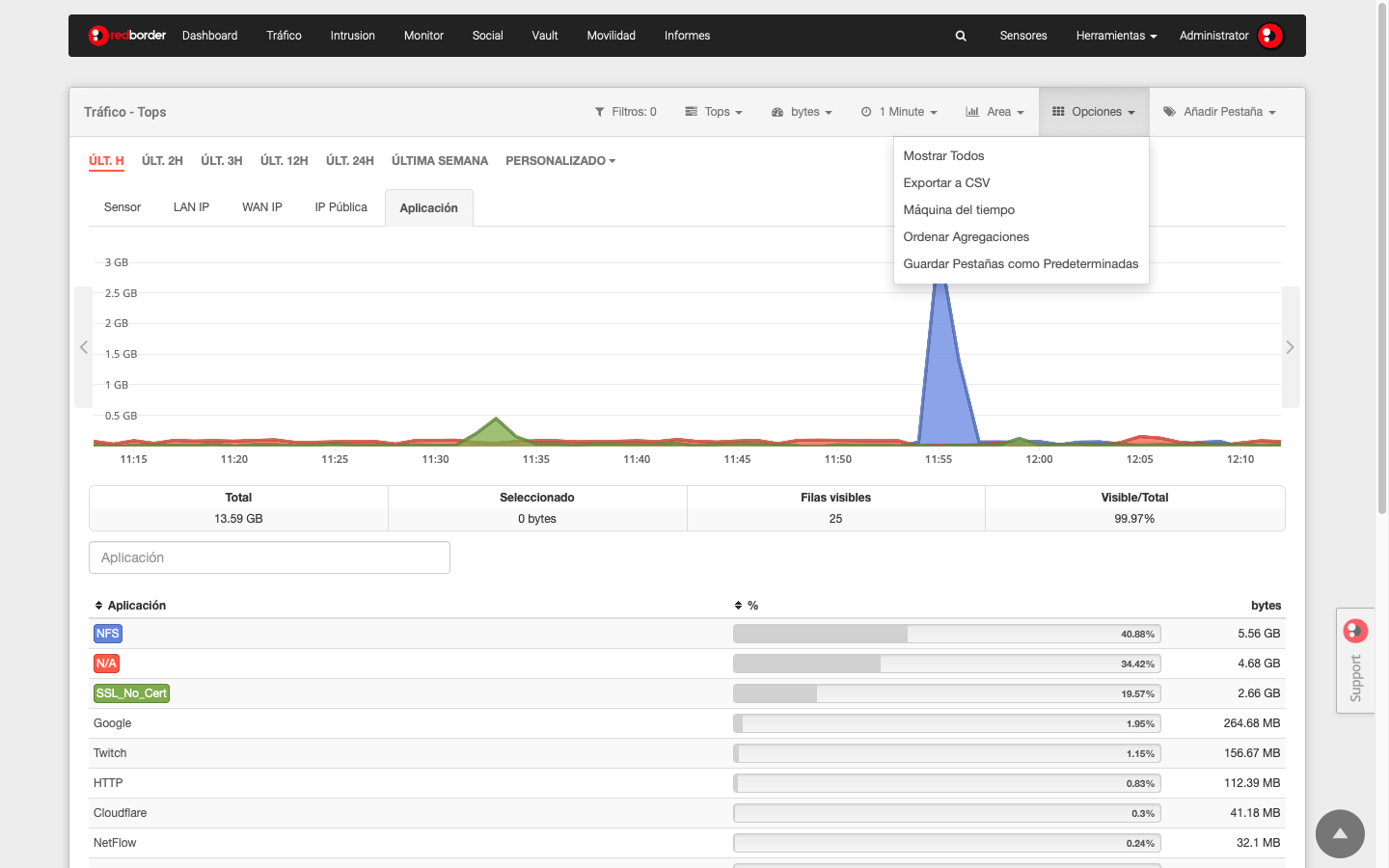Open the Support side tab
The image size is (1389, 868).
click(x=1355, y=661)
